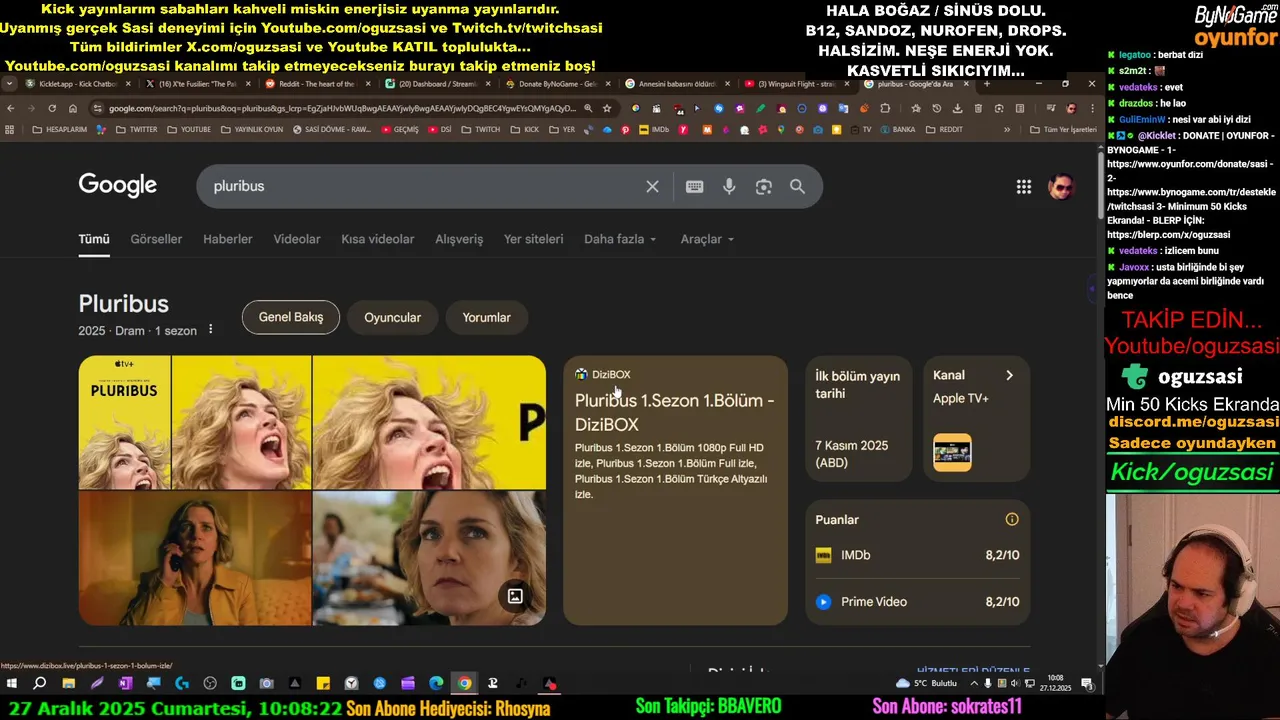Switch to Chrome in the taskbar

pyautogui.click(x=465, y=684)
